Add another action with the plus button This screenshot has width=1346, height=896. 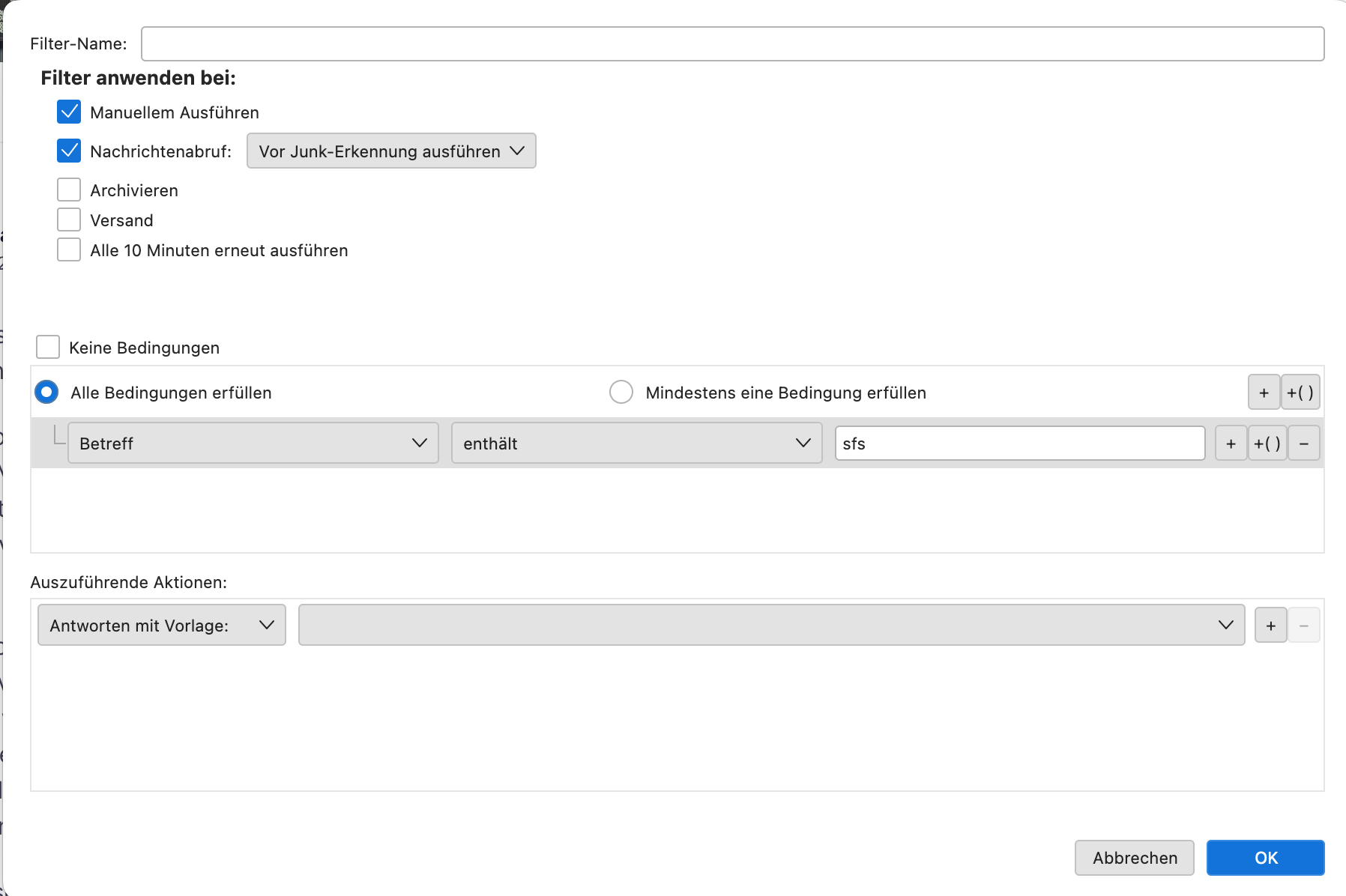pyautogui.click(x=1270, y=626)
